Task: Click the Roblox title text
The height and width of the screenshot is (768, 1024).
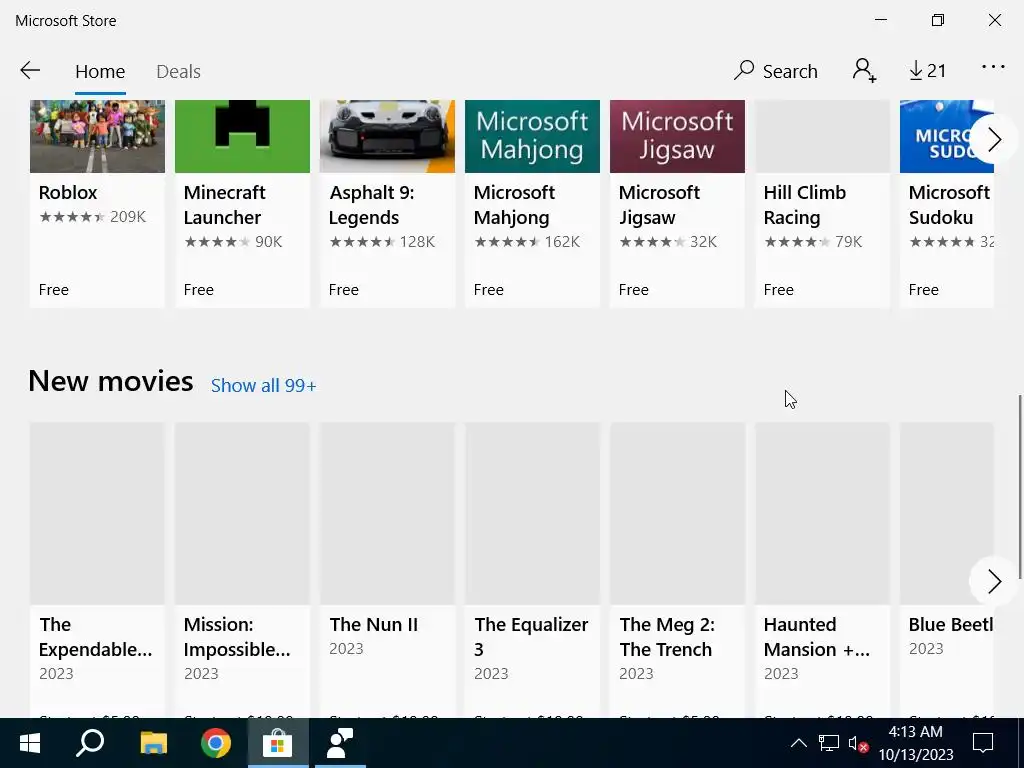Action: (x=68, y=193)
